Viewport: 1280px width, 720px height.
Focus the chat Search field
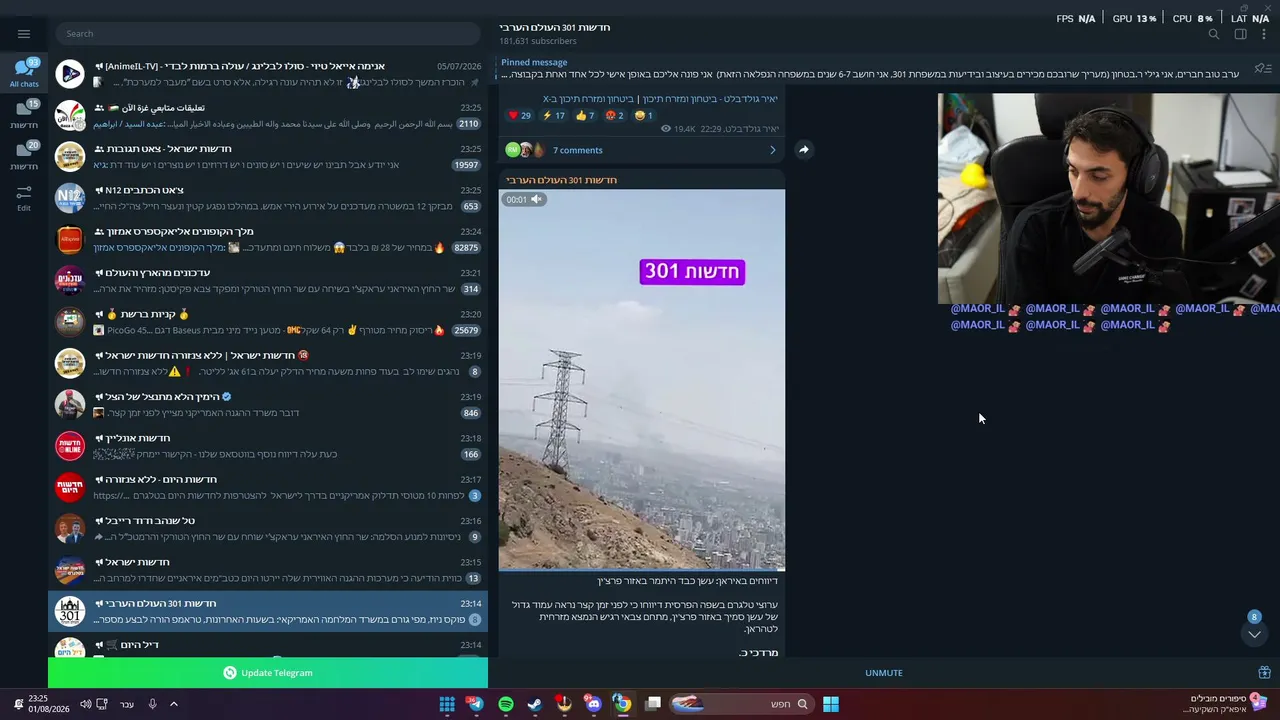(268, 33)
